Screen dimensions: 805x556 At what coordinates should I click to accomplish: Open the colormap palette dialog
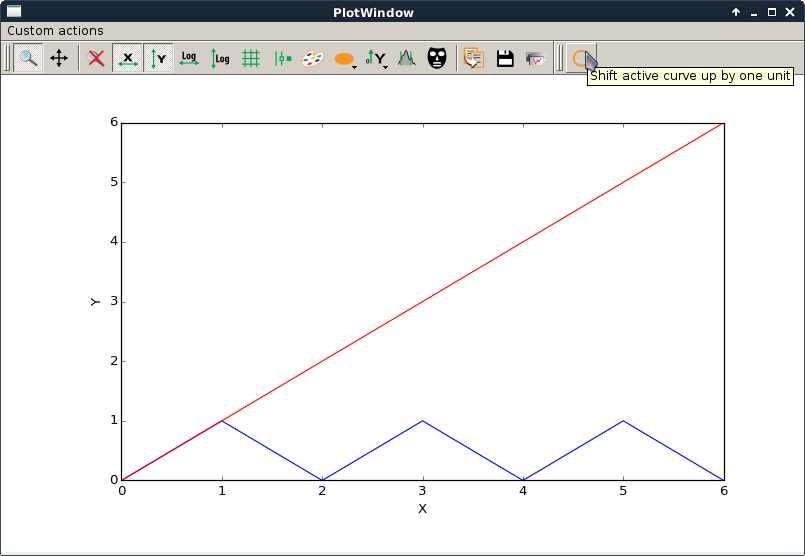313,58
